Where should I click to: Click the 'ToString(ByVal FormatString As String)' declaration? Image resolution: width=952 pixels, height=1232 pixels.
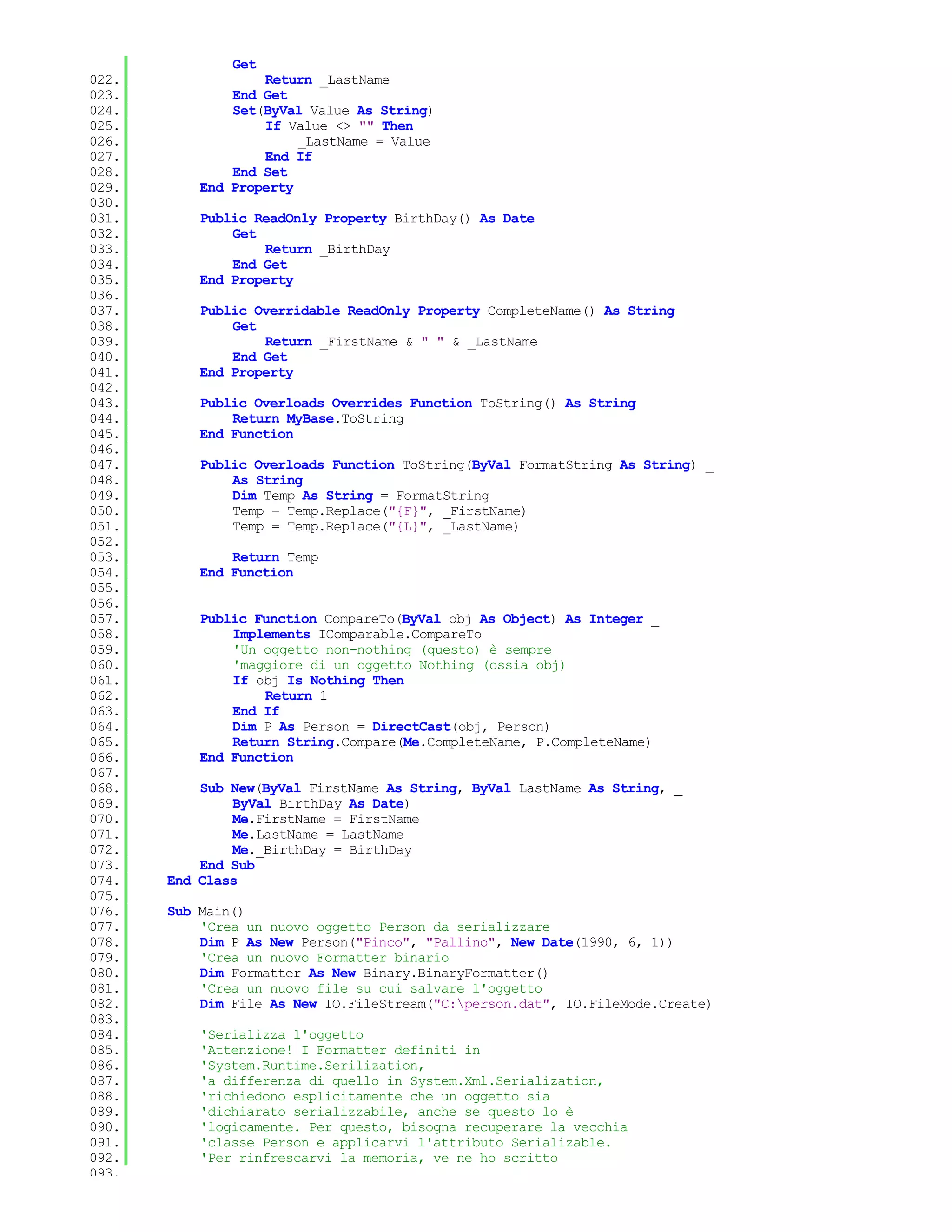(457, 465)
